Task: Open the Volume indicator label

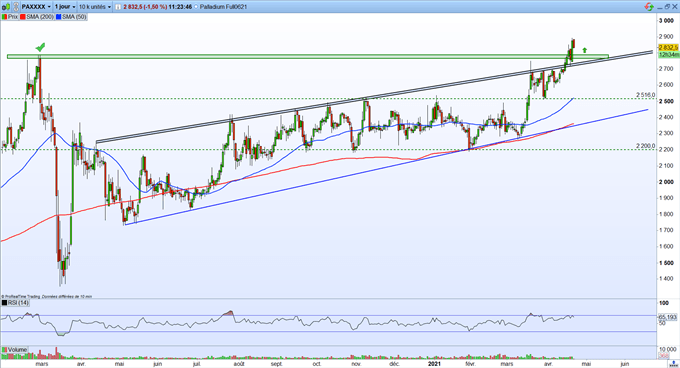Action: (x=17, y=349)
